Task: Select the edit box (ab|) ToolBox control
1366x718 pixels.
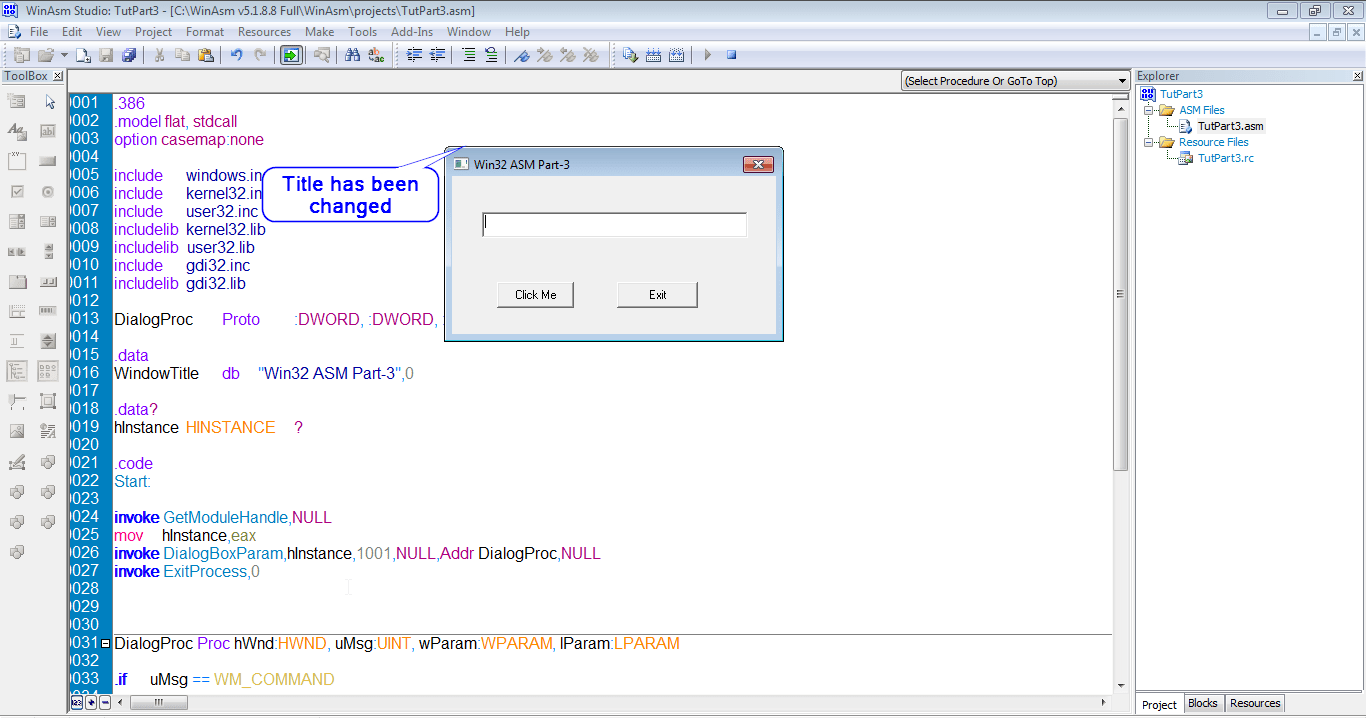Action: point(48,131)
